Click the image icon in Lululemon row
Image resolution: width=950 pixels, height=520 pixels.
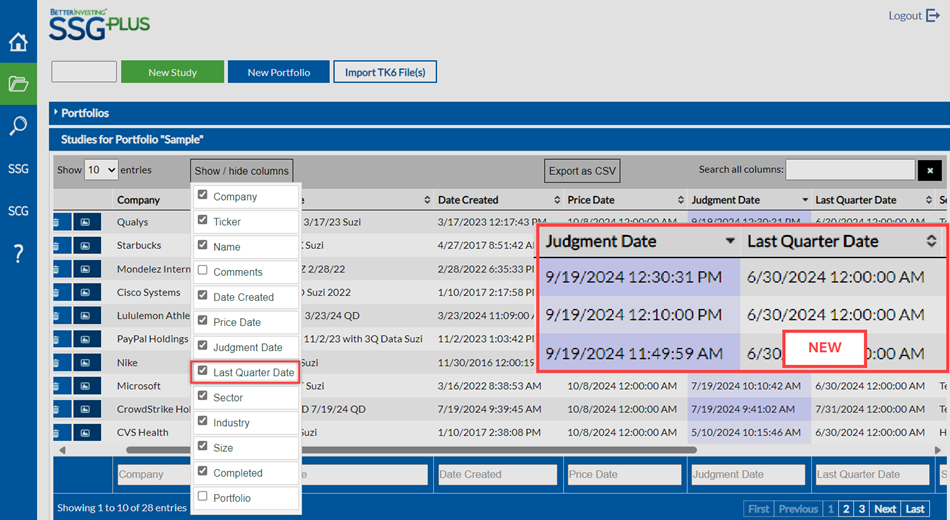coord(87,316)
